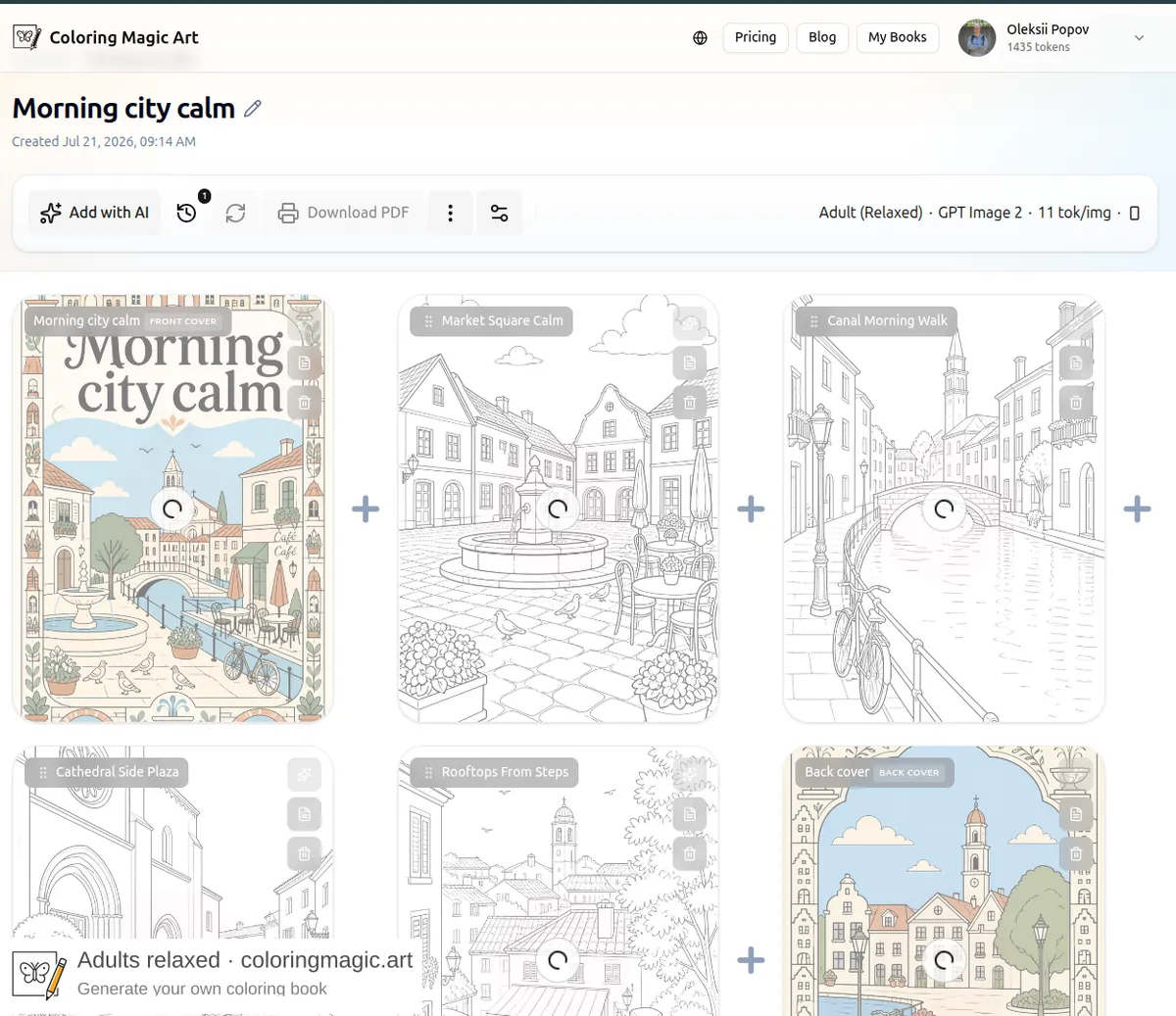This screenshot has width=1176, height=1016.
Task: Open the Canal Morning Walk prompt document icon
Action: click(x=1076, y=363)
